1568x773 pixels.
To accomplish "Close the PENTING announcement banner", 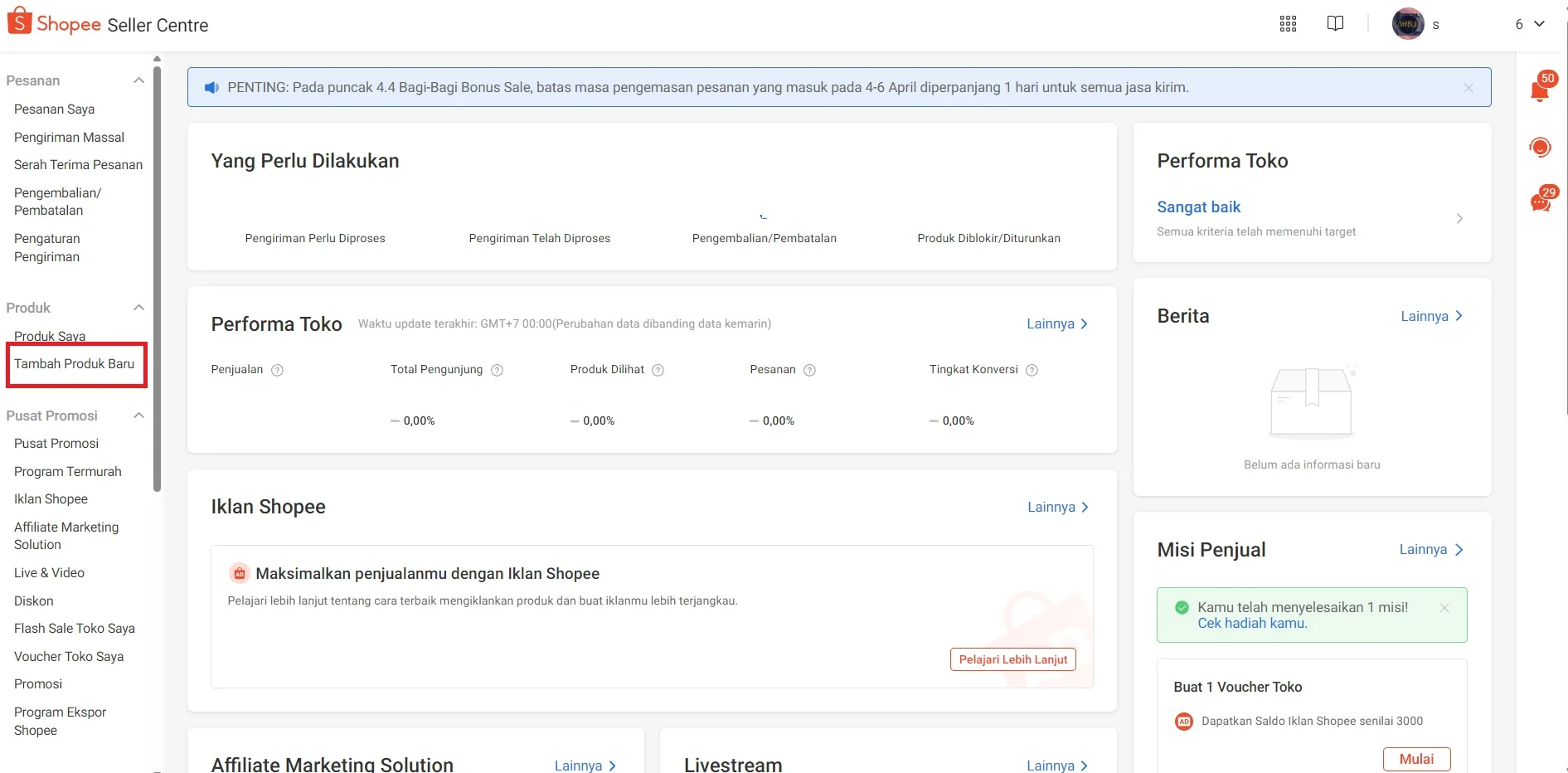I will pyautogui.click(x=1468, y=87).
